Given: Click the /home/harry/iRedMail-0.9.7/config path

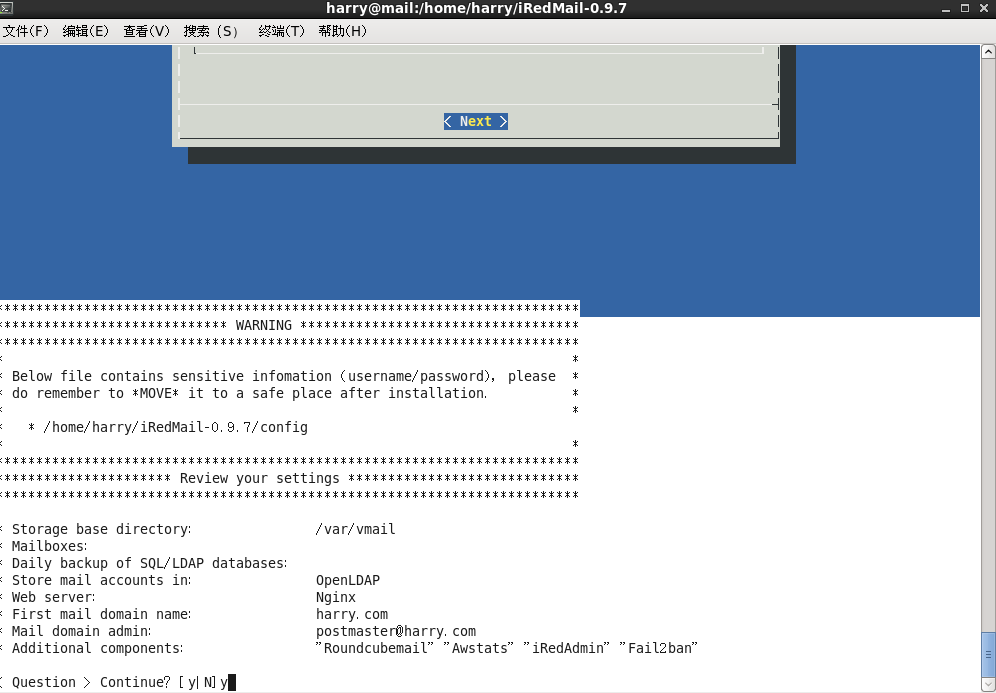Looking at the screenshot, I should coord(175,427).
